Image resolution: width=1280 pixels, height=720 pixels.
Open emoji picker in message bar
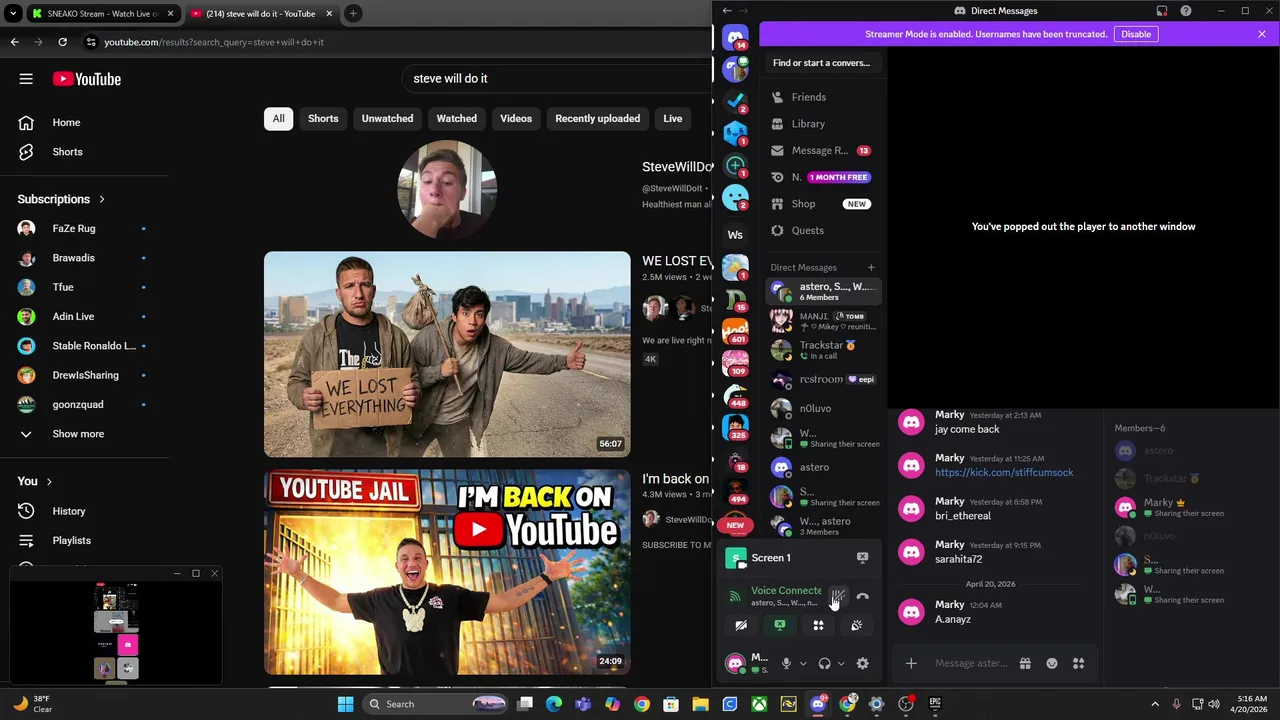1052,663
